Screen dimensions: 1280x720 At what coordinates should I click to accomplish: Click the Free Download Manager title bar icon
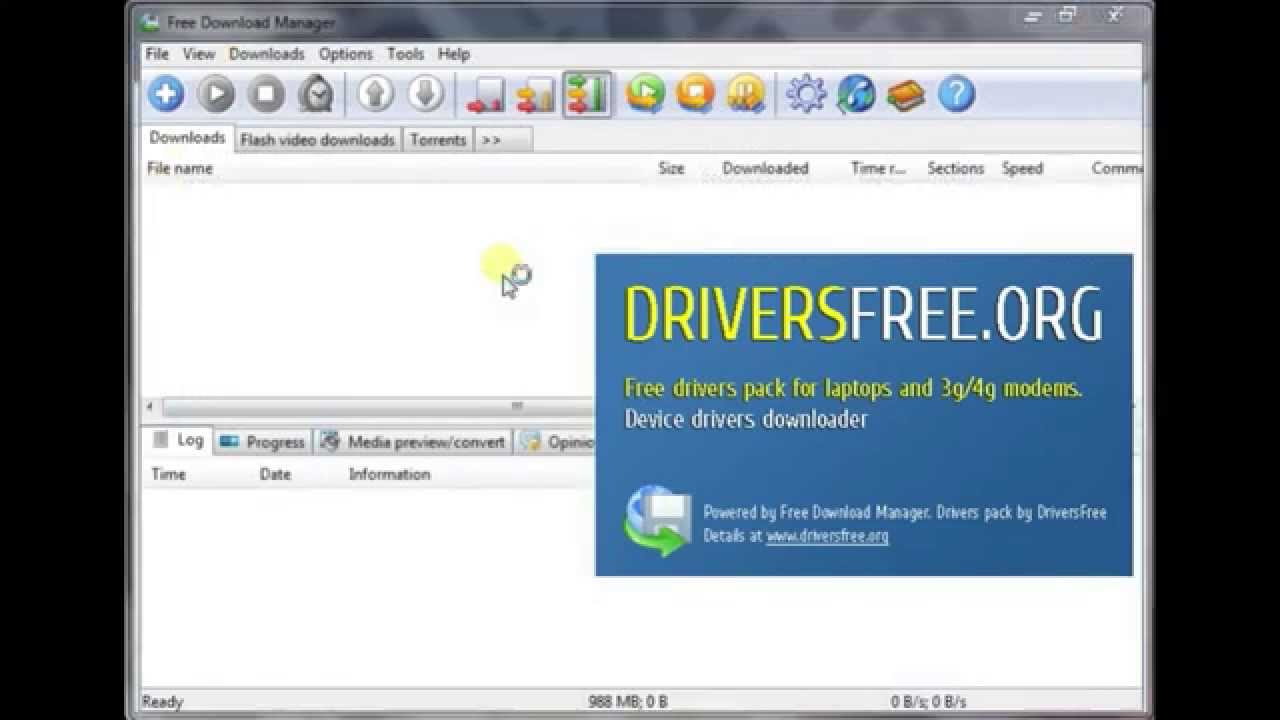pyautogui.click(x=149, y=22)
